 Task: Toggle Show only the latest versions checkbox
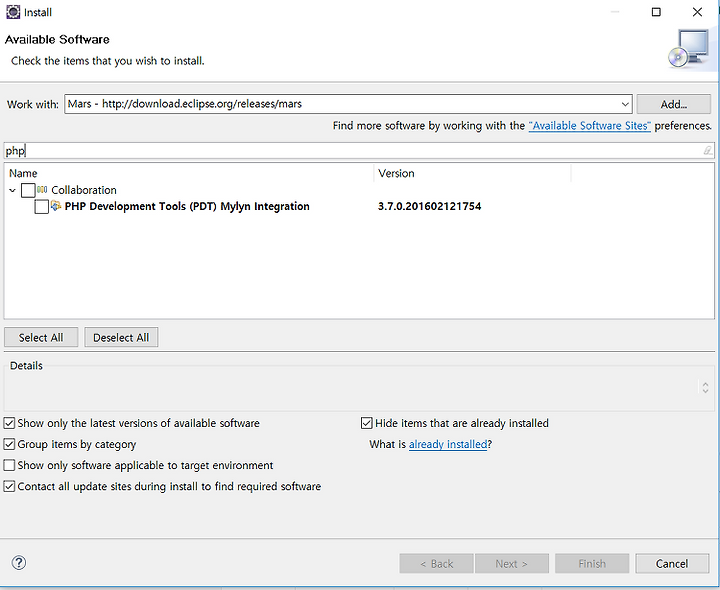tap(9, 423)
